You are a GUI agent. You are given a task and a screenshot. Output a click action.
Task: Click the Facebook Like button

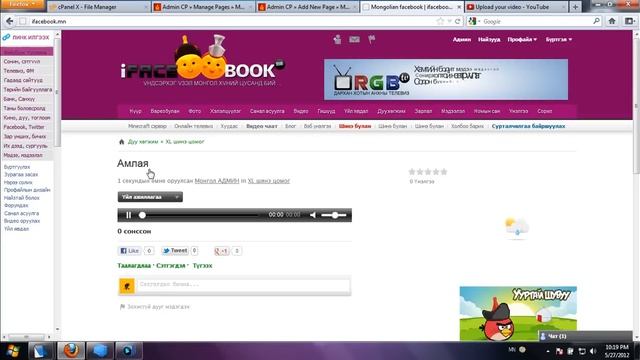click(x=129, y=251)
